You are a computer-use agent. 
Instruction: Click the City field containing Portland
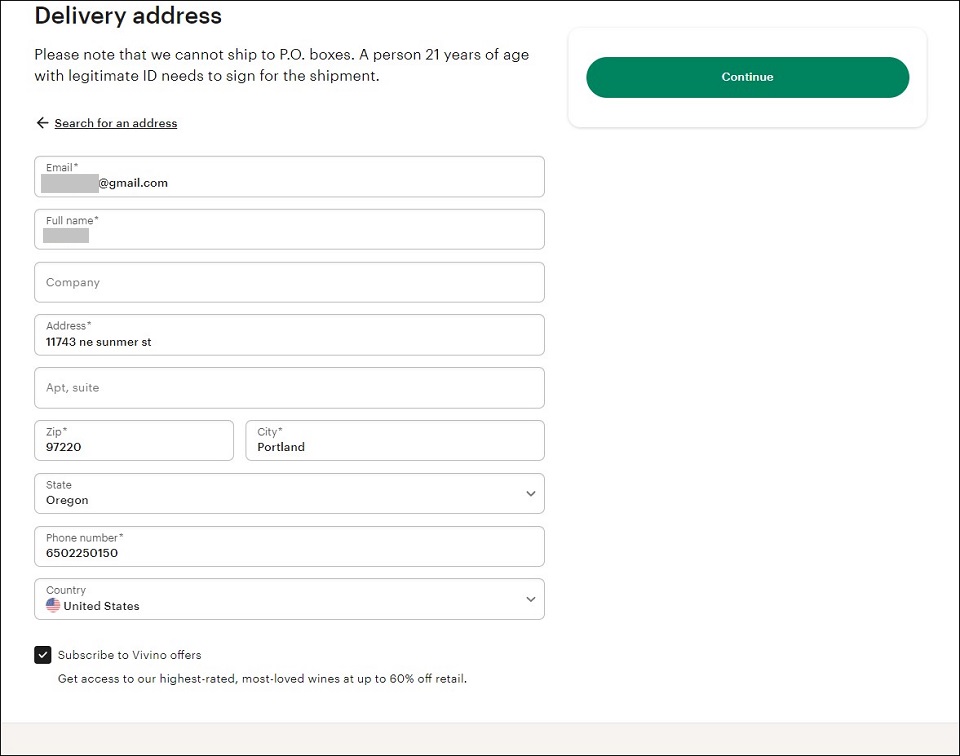coord(395,440)
